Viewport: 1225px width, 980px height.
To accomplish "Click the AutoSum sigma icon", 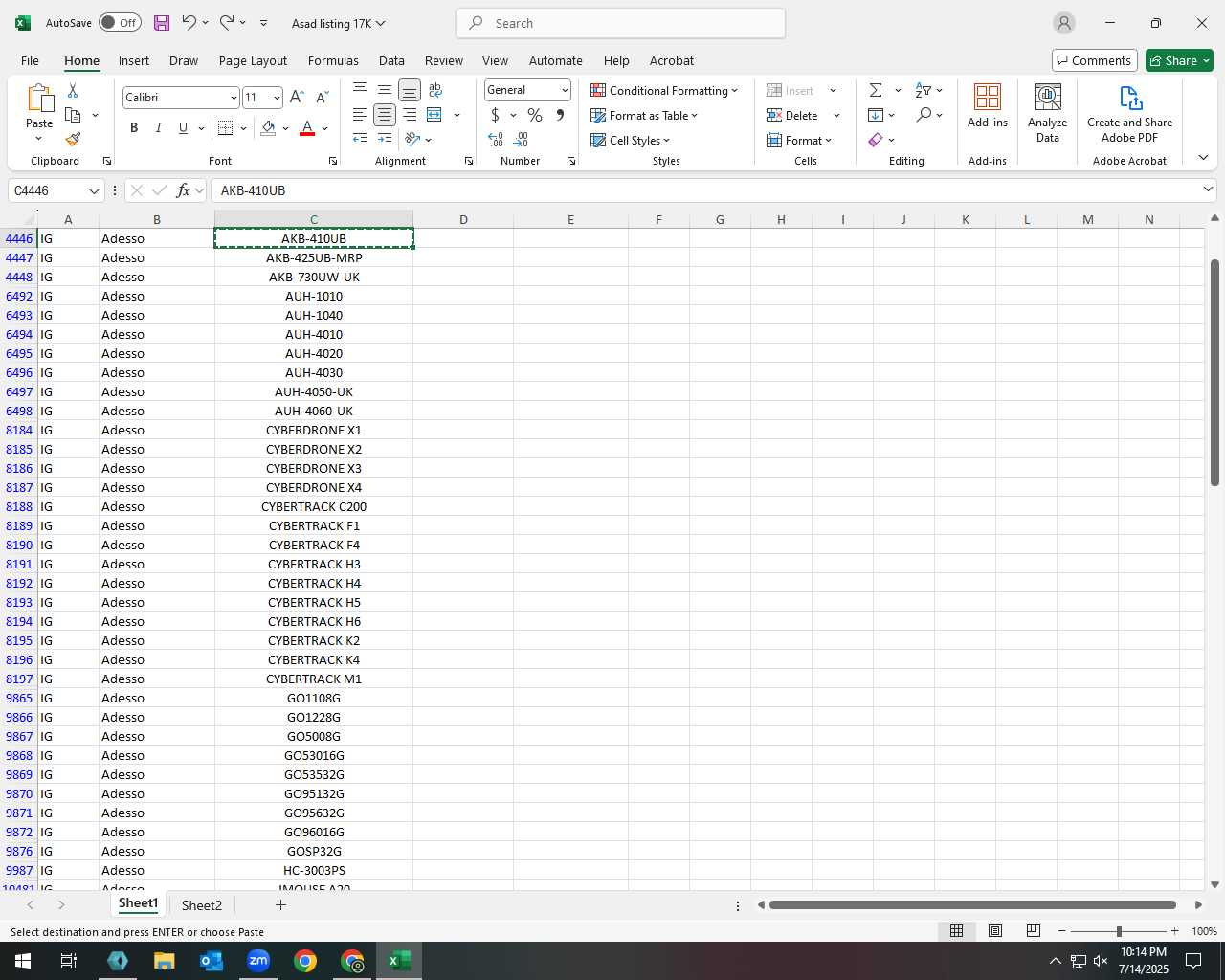I will click(876, 90).
